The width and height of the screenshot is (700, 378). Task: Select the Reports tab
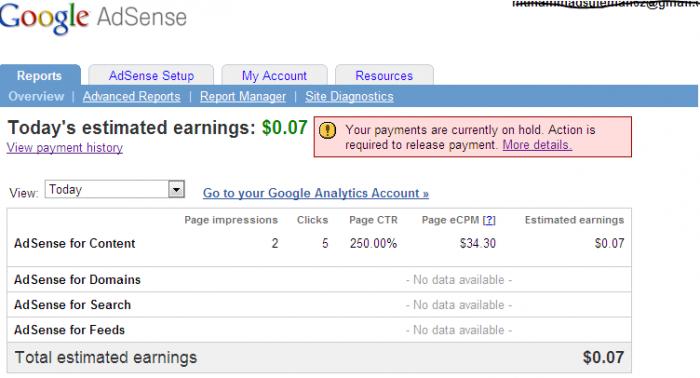[39, 75]
